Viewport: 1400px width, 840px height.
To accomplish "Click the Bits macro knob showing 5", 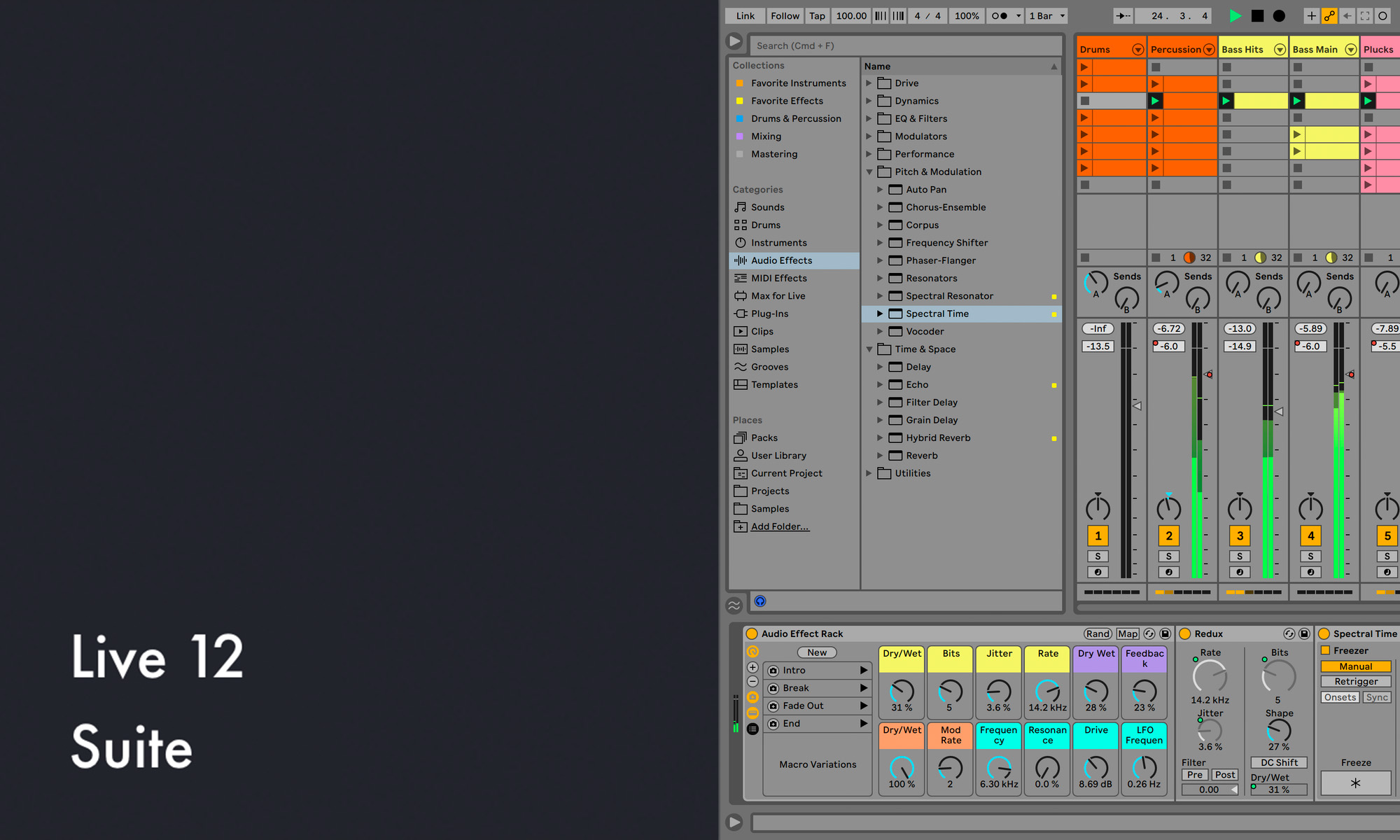I will 950,692.
